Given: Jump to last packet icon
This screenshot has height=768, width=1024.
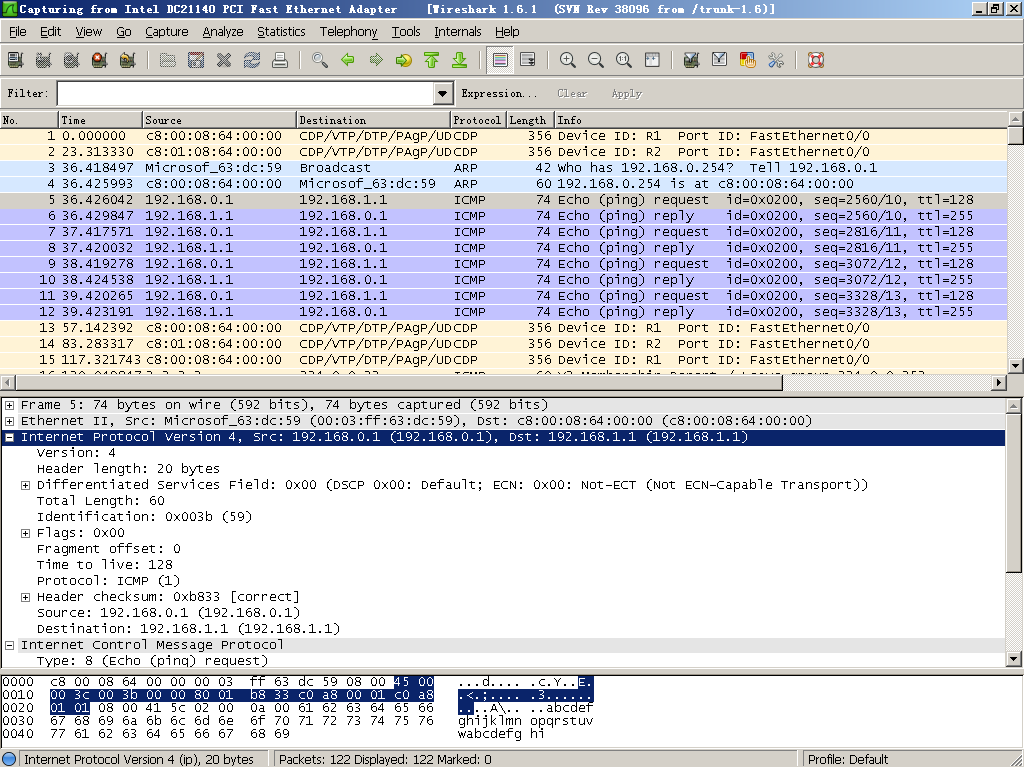Looking at the screenshot, I should 460,61.
